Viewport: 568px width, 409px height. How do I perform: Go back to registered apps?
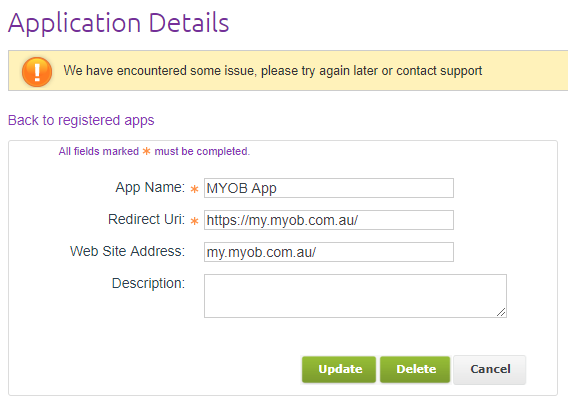[81, 120]
